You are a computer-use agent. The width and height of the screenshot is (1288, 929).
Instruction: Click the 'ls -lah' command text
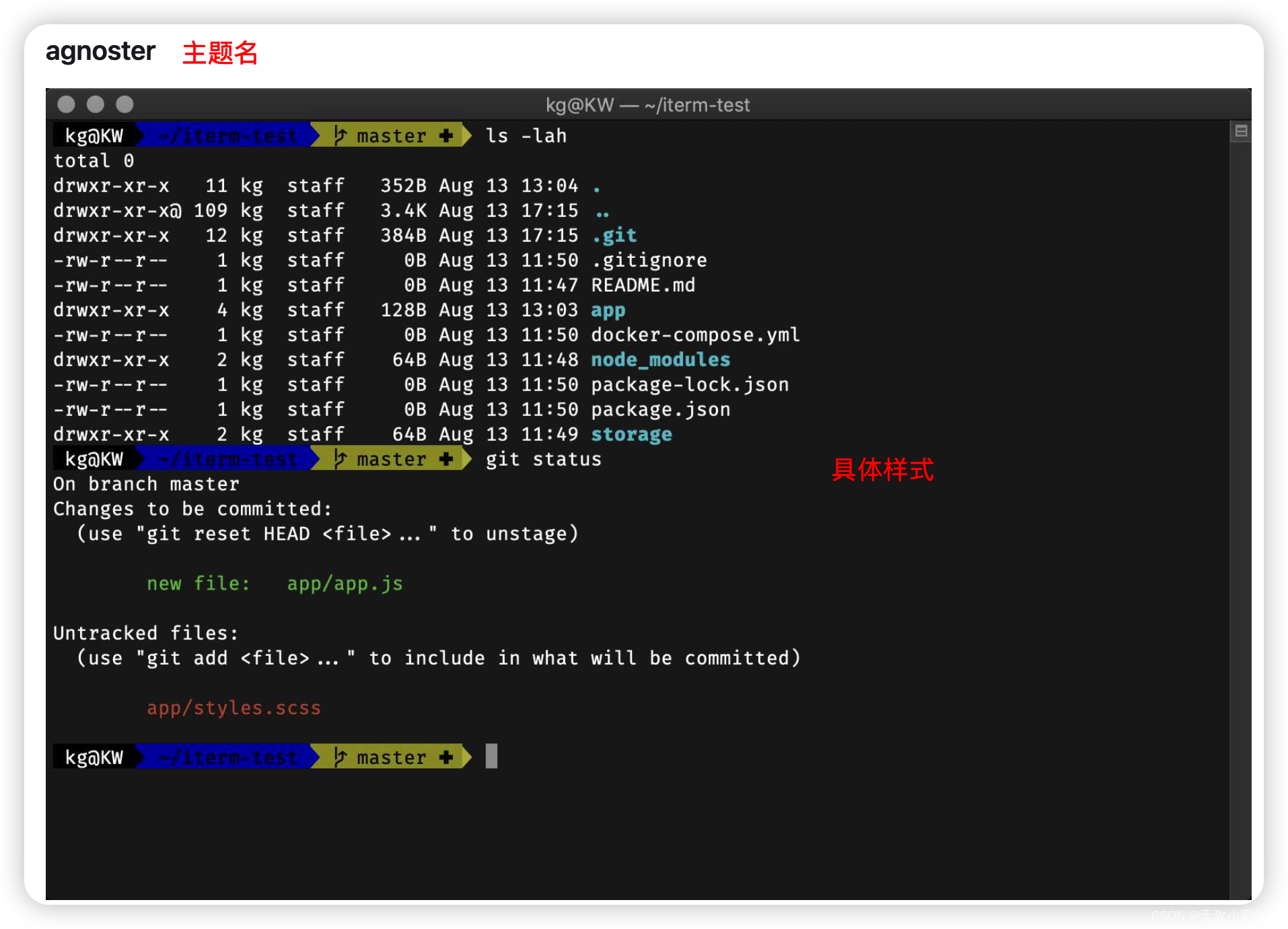(526, 136)
